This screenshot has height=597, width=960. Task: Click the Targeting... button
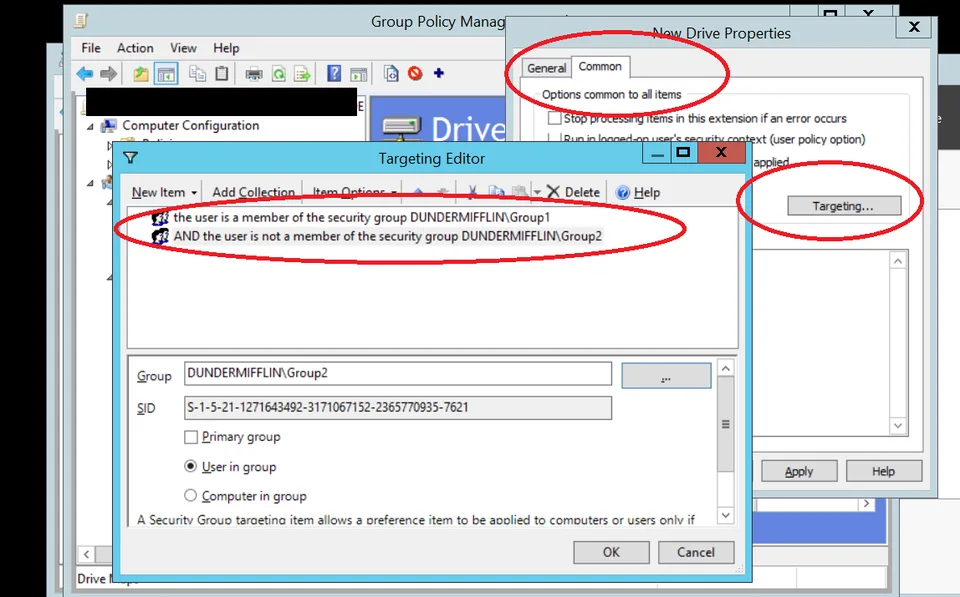(x=844, y=206)
